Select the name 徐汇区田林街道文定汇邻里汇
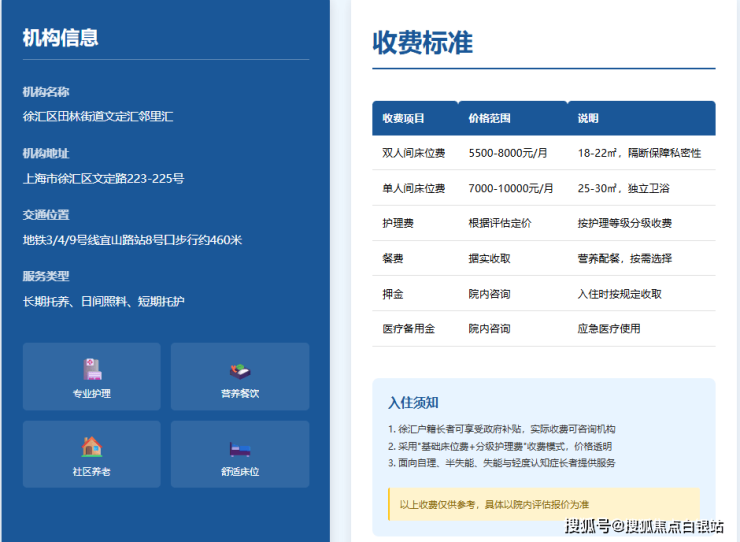Image resolution: width=740 pixels, height=542 pixels. click(98, 116)
